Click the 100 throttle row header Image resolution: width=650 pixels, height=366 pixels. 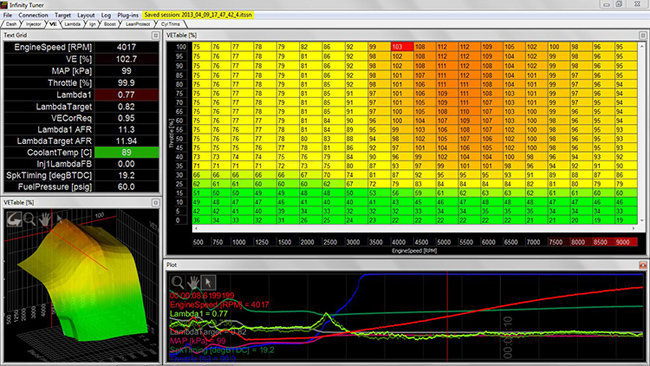pos(181,47)
